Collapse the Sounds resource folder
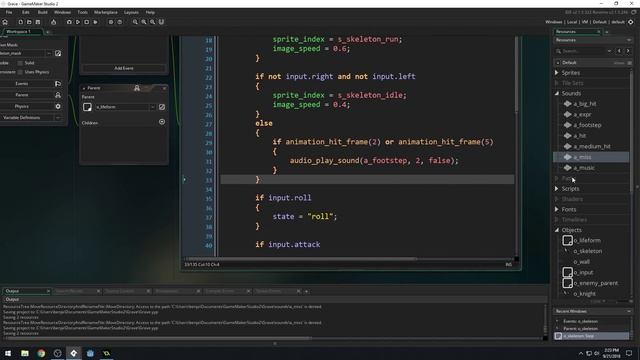 557,93
